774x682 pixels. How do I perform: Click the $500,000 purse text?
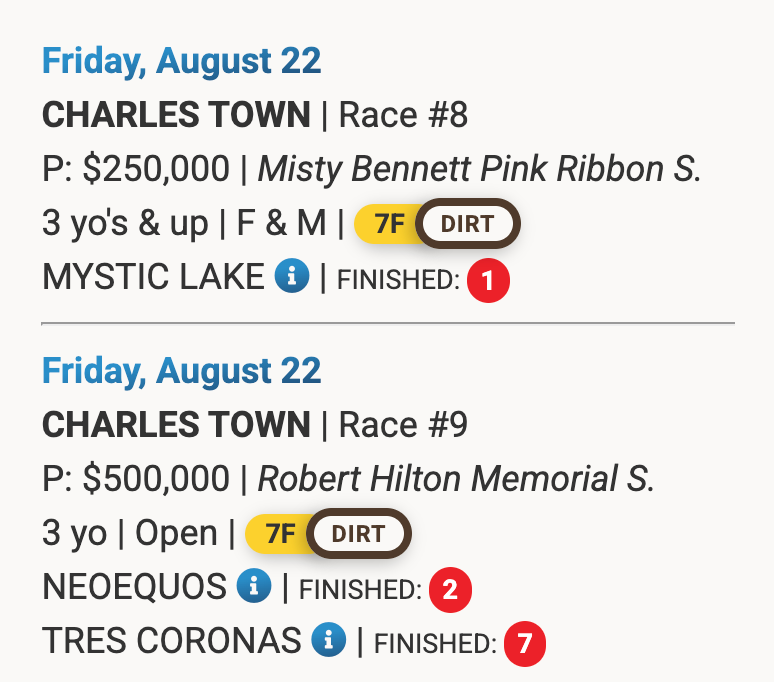(x=156, y=479)
